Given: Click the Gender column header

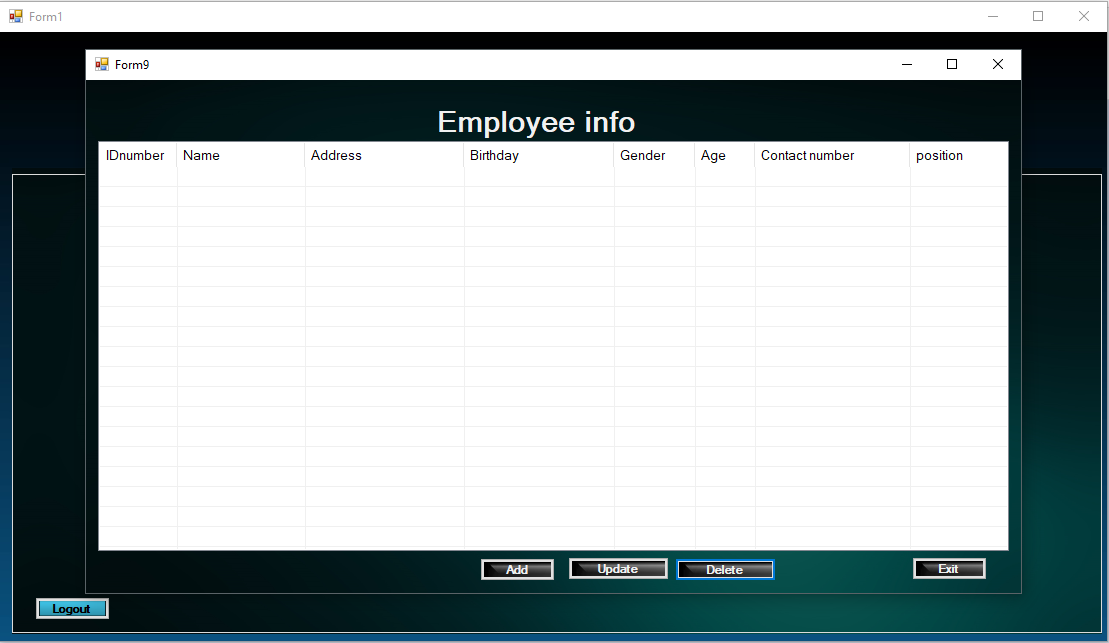Looking at the screenshot, I should [x=654, y=156].
